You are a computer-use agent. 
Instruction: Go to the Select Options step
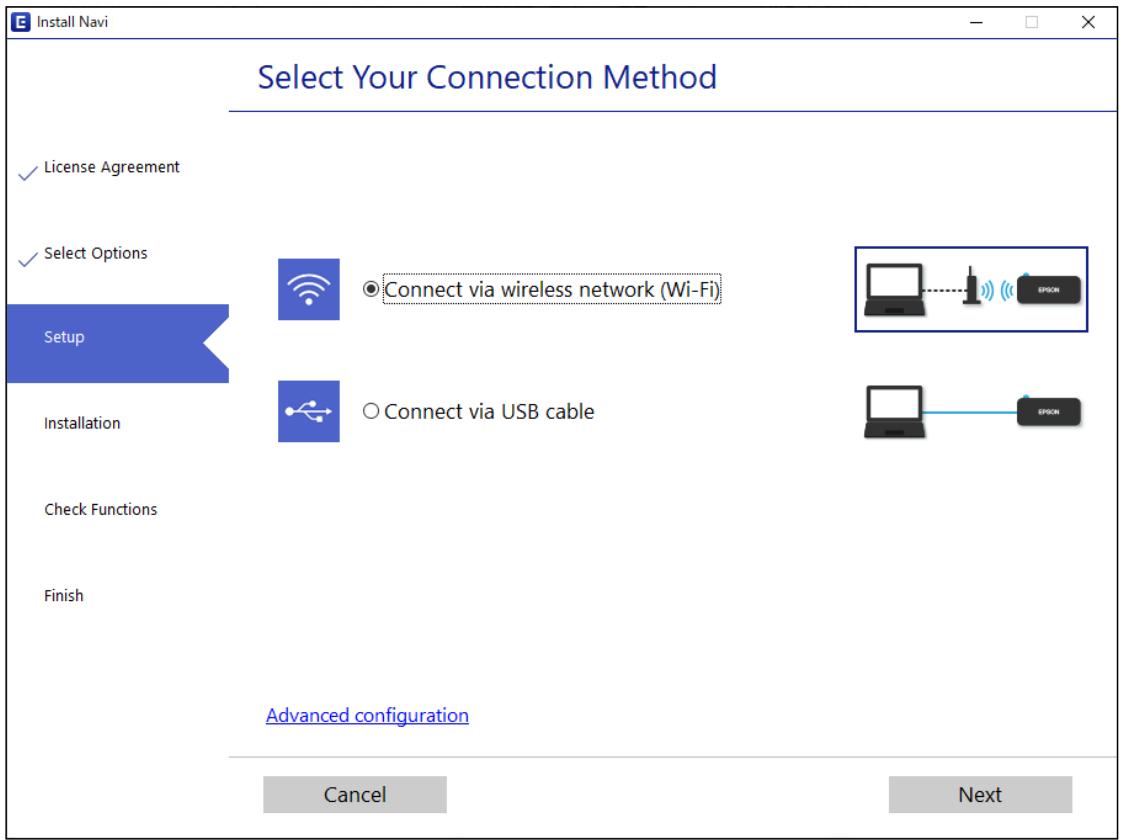pos(95,253)
